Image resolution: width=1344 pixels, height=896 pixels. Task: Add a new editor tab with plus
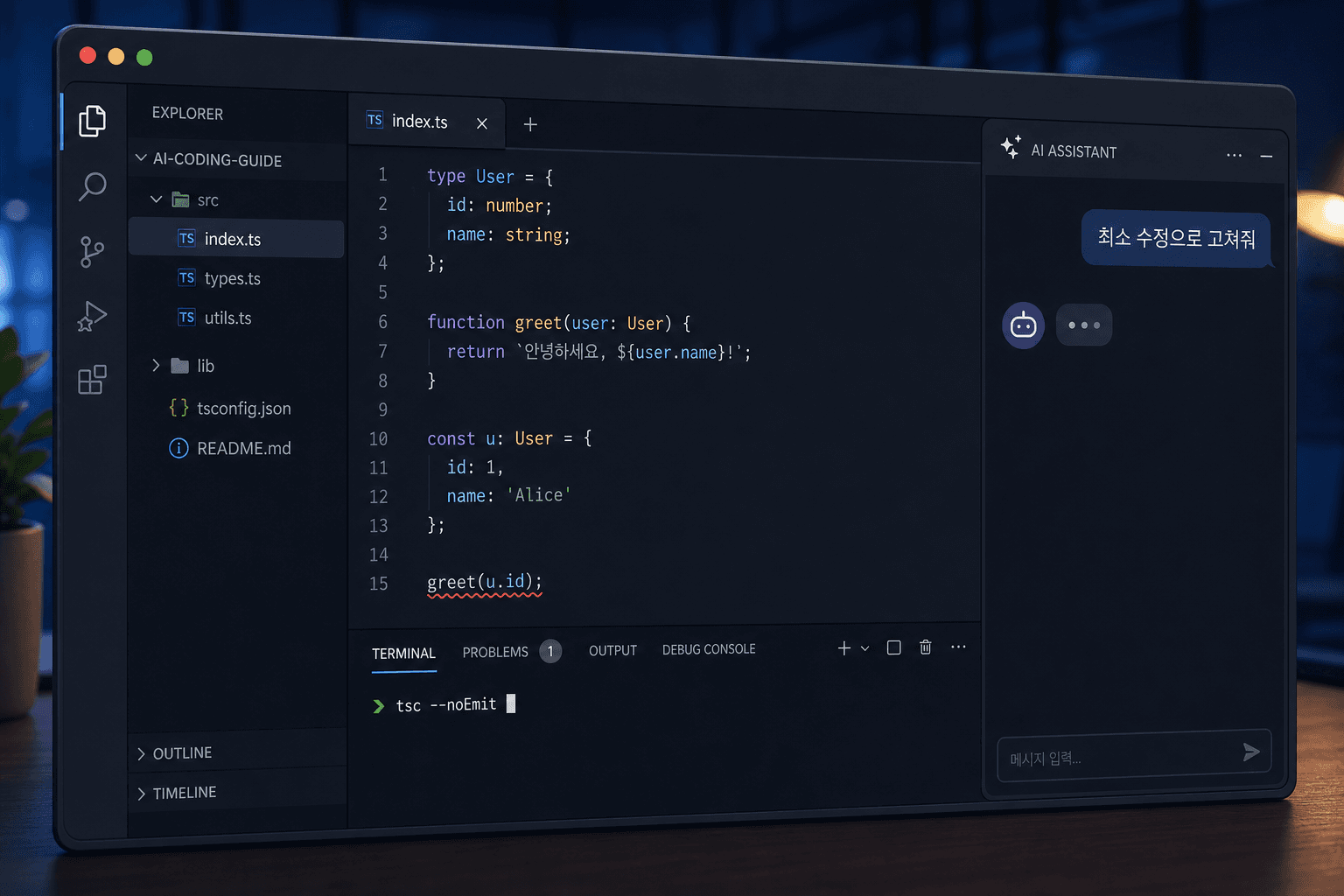pos(530,124)
